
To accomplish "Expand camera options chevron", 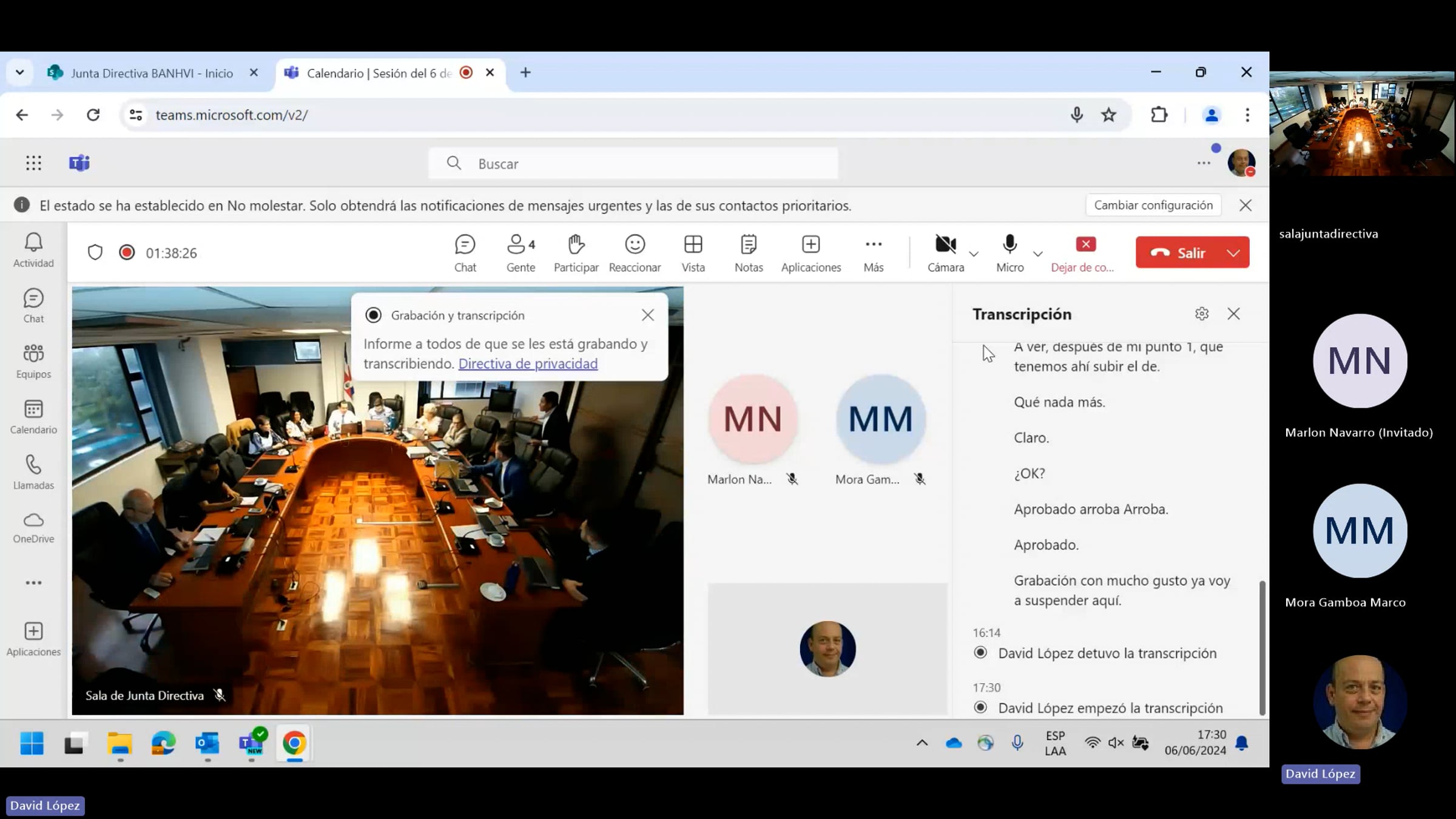I will point(974,254).
